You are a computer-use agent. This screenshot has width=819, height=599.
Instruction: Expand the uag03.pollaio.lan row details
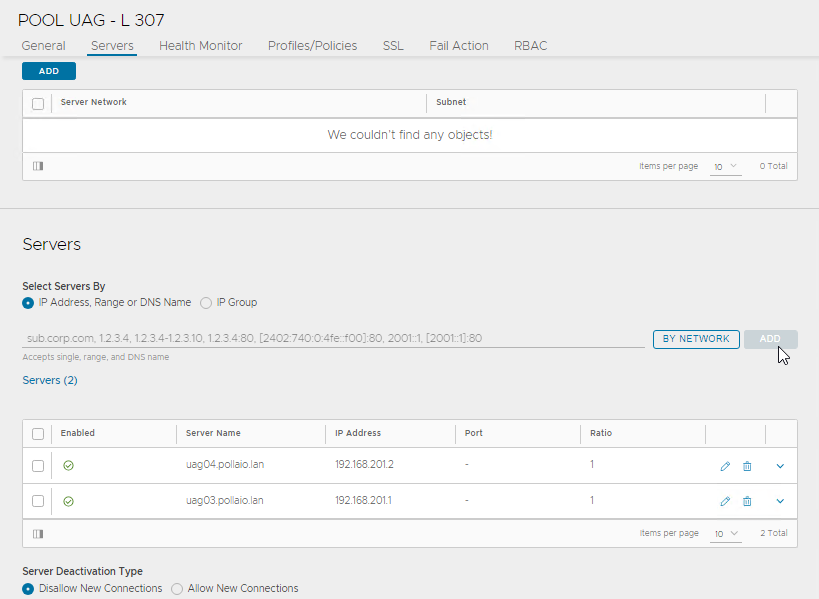pyautogui.click(x=780, y=501)
